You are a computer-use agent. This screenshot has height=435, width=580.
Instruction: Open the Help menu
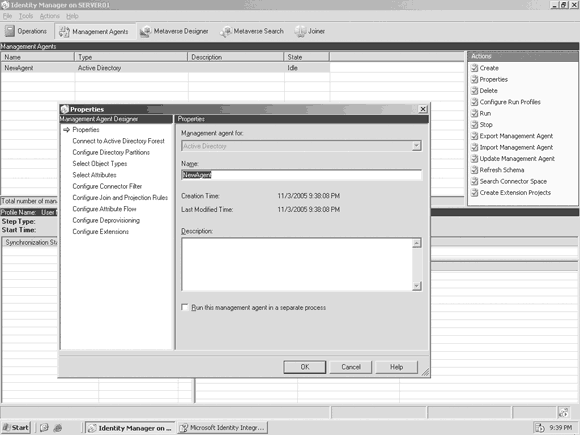(72, 16)
